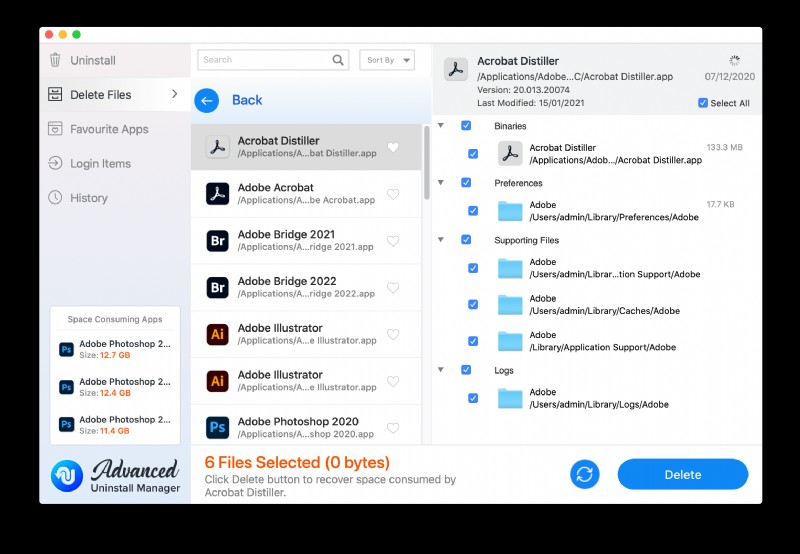Click the Back text link
The height and width of the screenshot is (554, 800).
pyautogui.click(x=247, y=100)
